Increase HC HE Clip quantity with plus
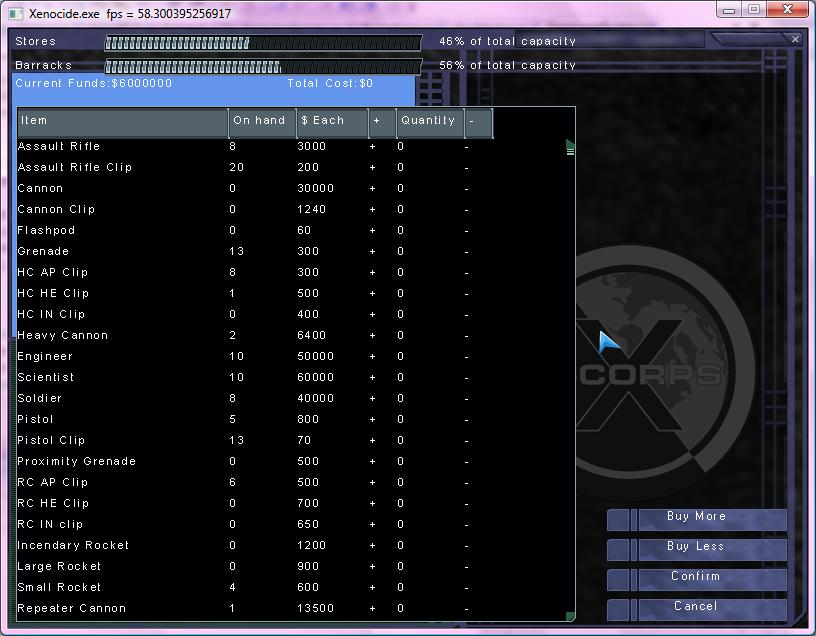Image resolution: width=816 pixels, height=636 pixels. click(373, 294)
